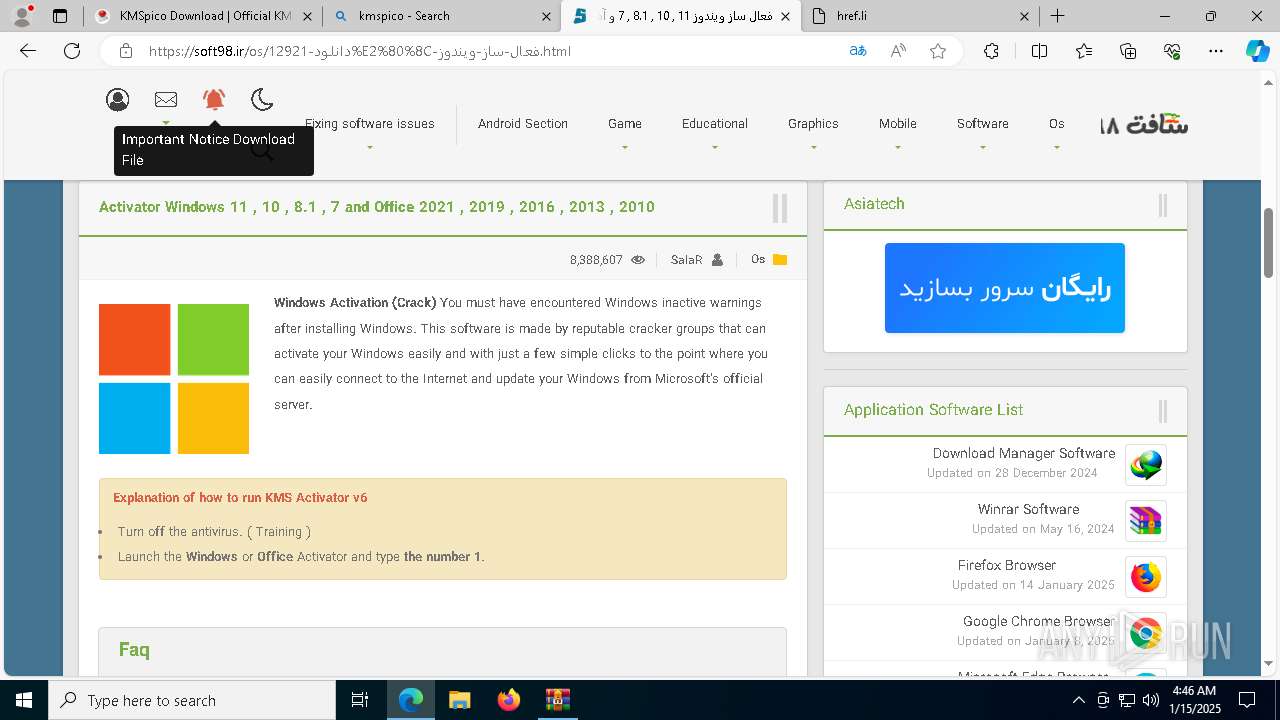
Task: Open WinRAR from taskbar
Action: (x=557, y=700)
